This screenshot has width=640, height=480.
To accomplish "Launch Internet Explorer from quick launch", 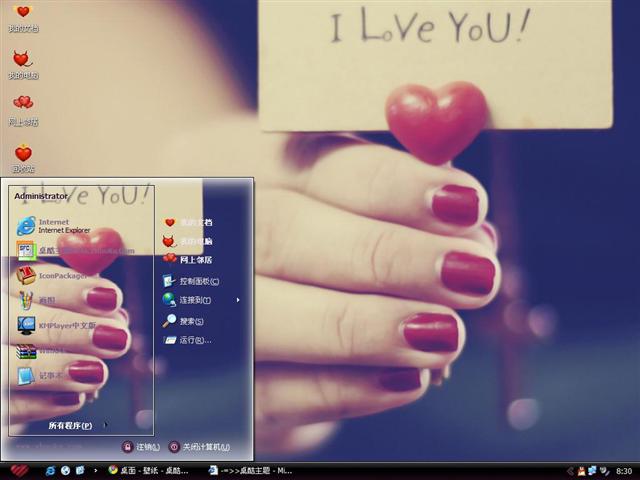I will (x=50, y=471).
